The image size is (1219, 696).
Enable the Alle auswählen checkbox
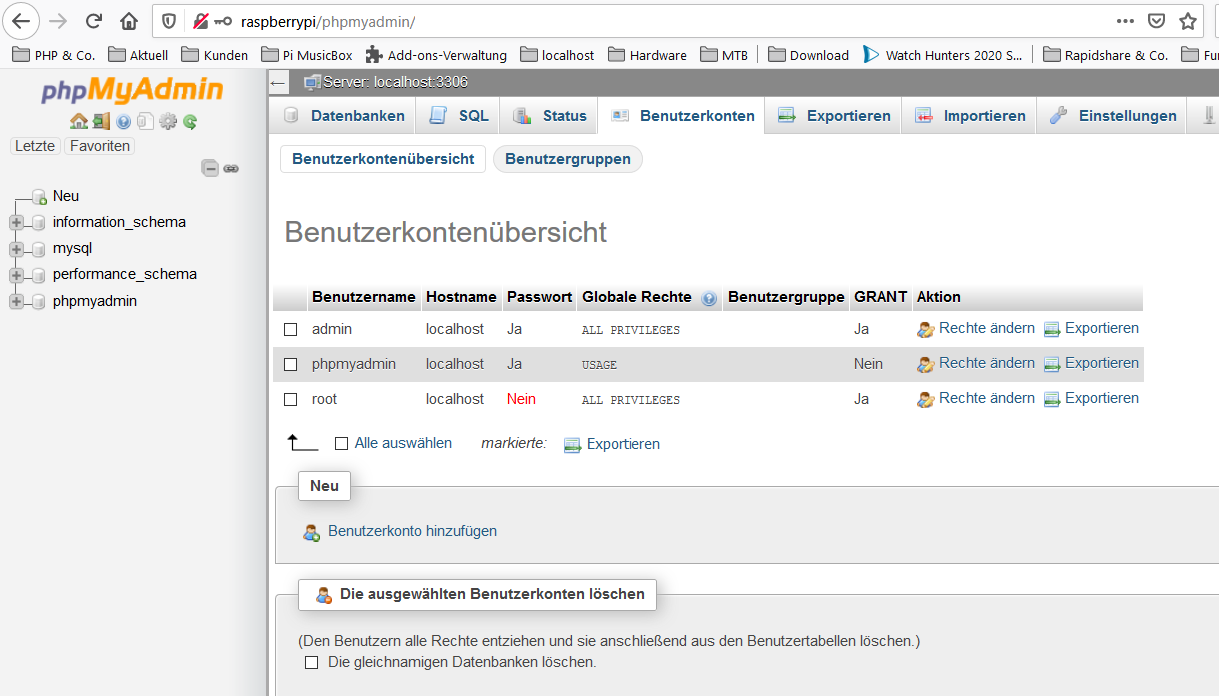pyautogui.click(x=341, y=443)
